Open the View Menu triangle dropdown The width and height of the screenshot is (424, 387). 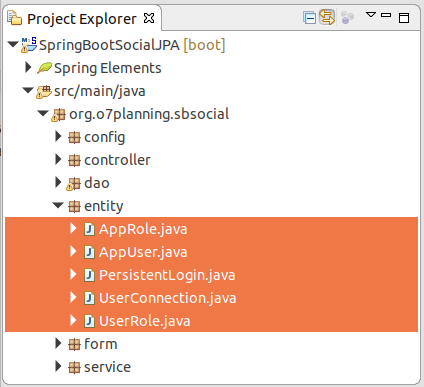[x=371, y=15]
